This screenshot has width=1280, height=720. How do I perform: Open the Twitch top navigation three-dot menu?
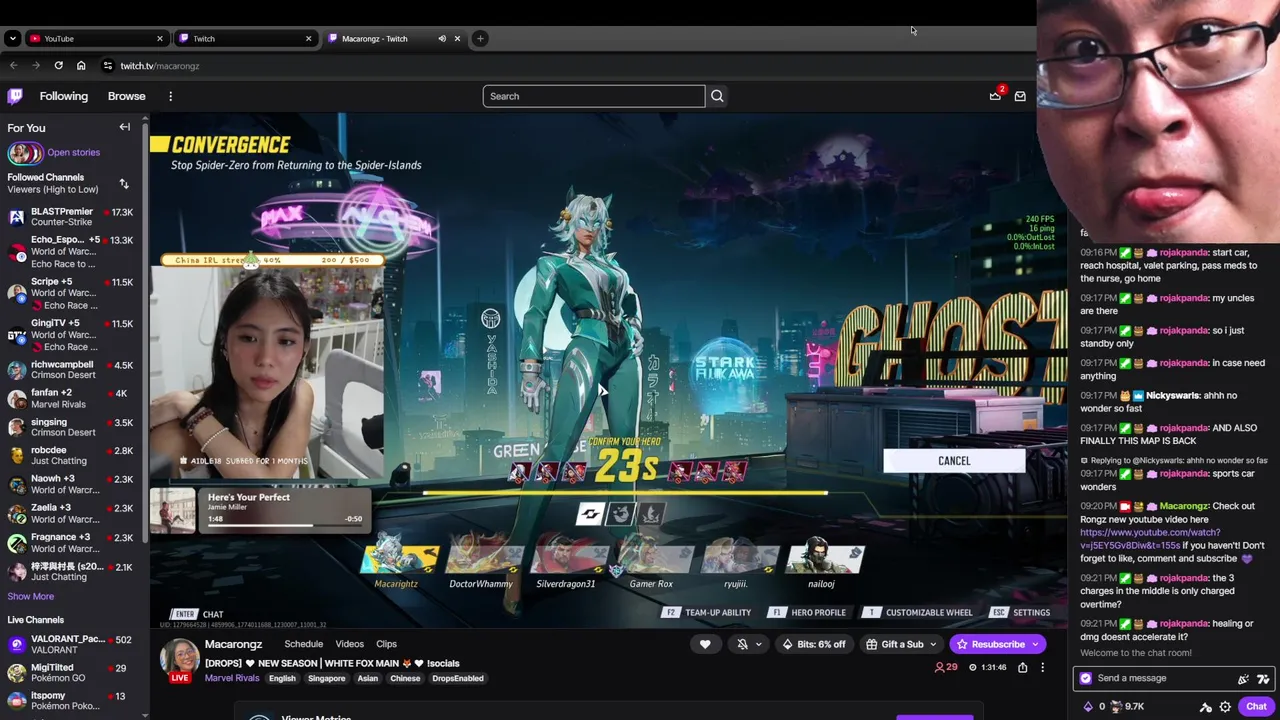tap(170, 96)
